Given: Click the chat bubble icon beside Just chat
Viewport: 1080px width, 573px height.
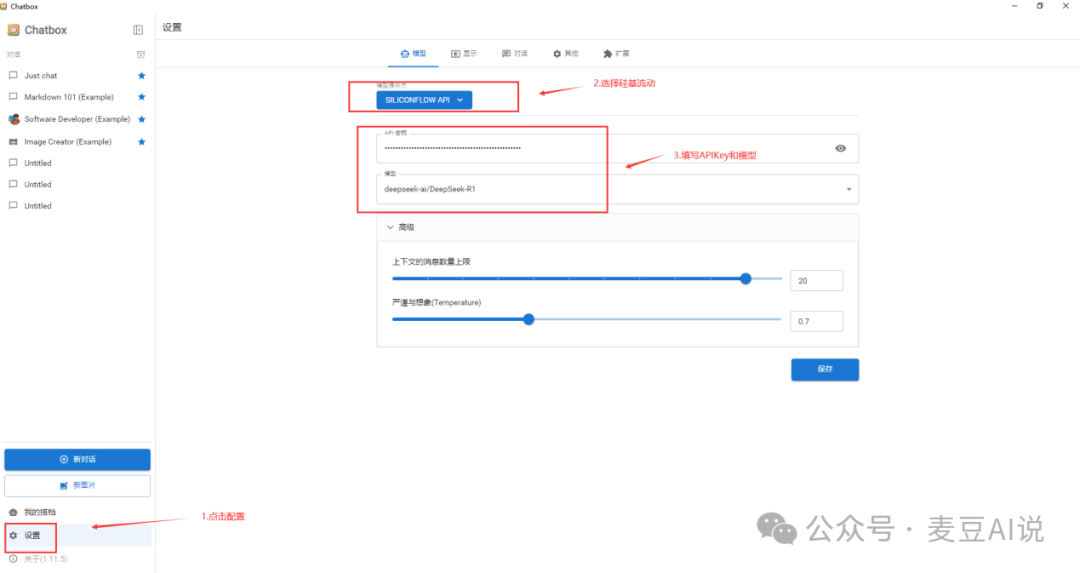Looking at the screenshot, I should 13,76.
